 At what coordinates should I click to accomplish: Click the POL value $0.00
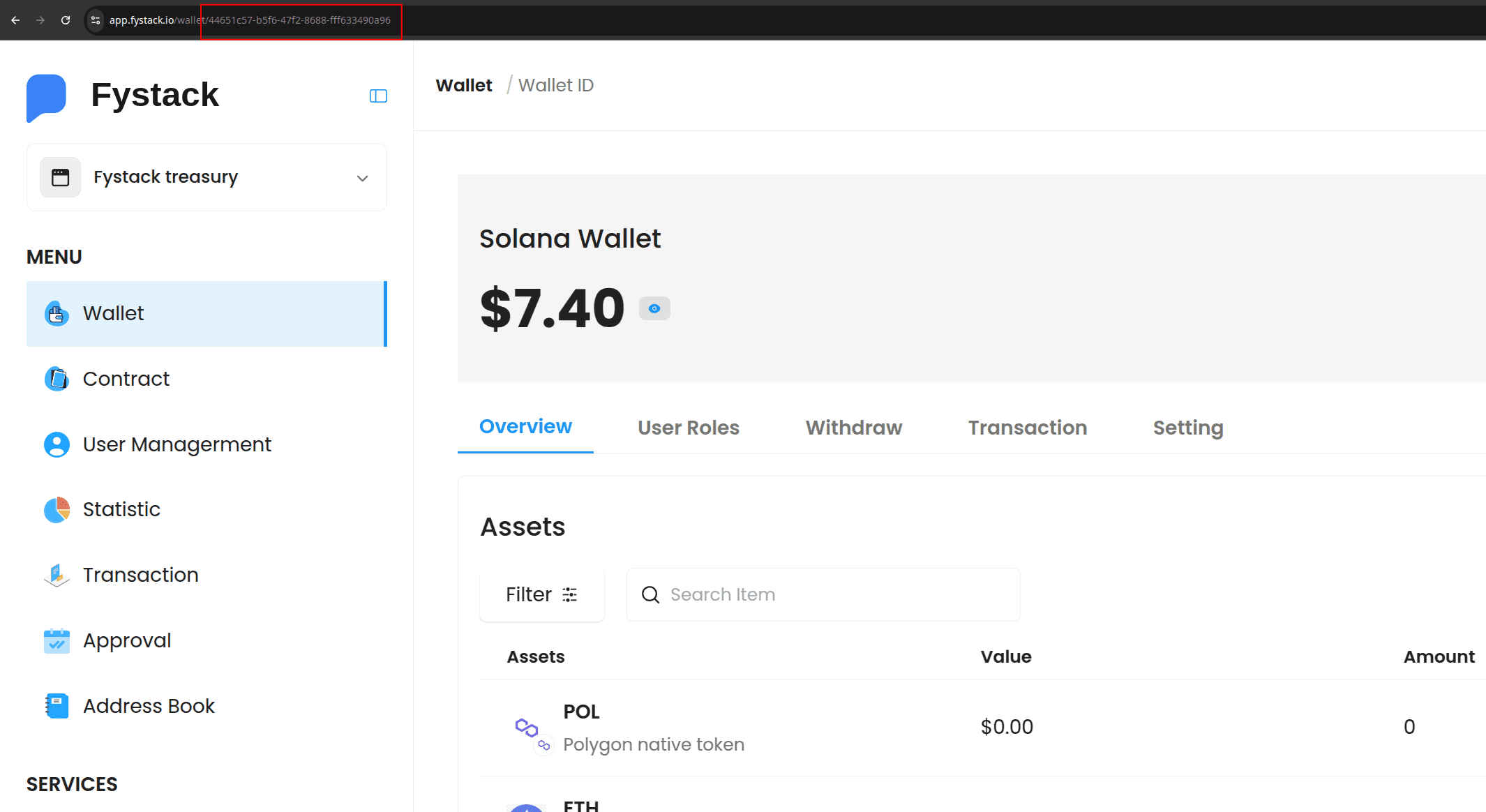[x=1007, y=727]
